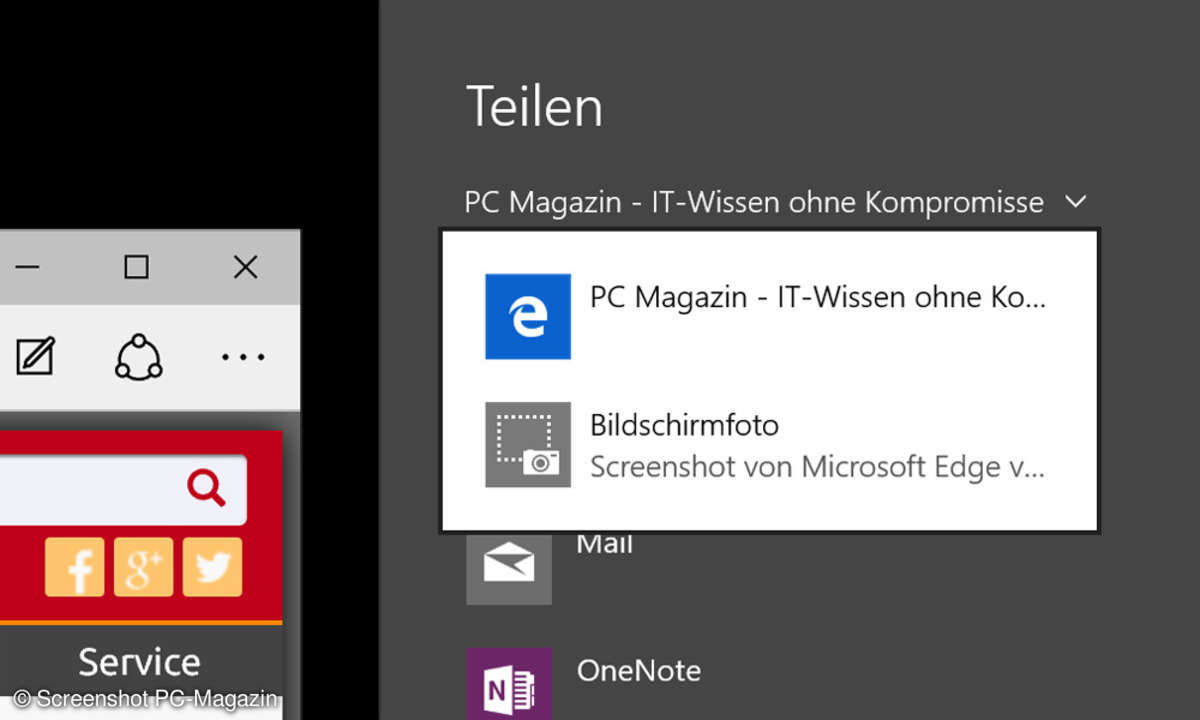Open the Google Plus social icon
The height and width of the screenshot is (720, 1200).
pyautogui.click(x=144, y=567)
